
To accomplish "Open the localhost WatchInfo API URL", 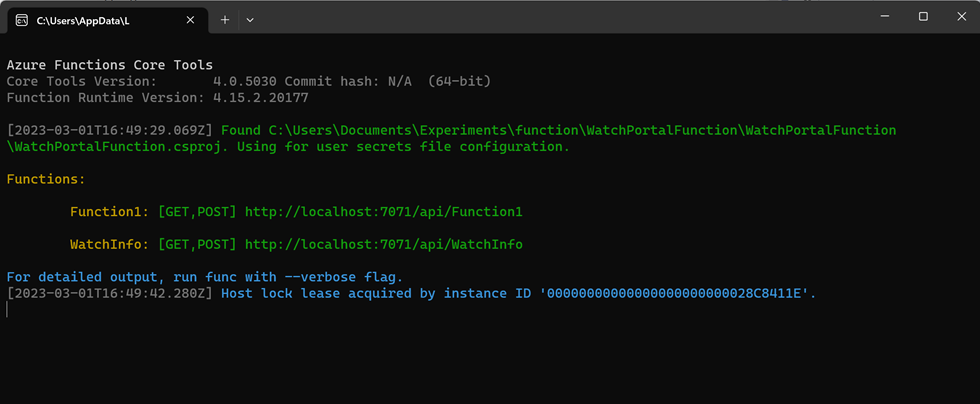I will (383, 244).
